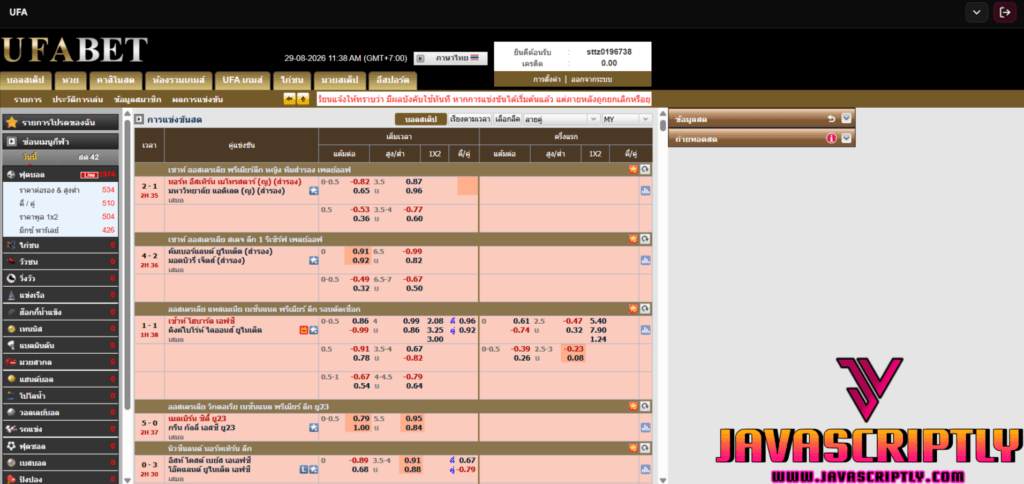
Task: Click the L icon in 0 - 3 match row
Action: pos(304,470)
